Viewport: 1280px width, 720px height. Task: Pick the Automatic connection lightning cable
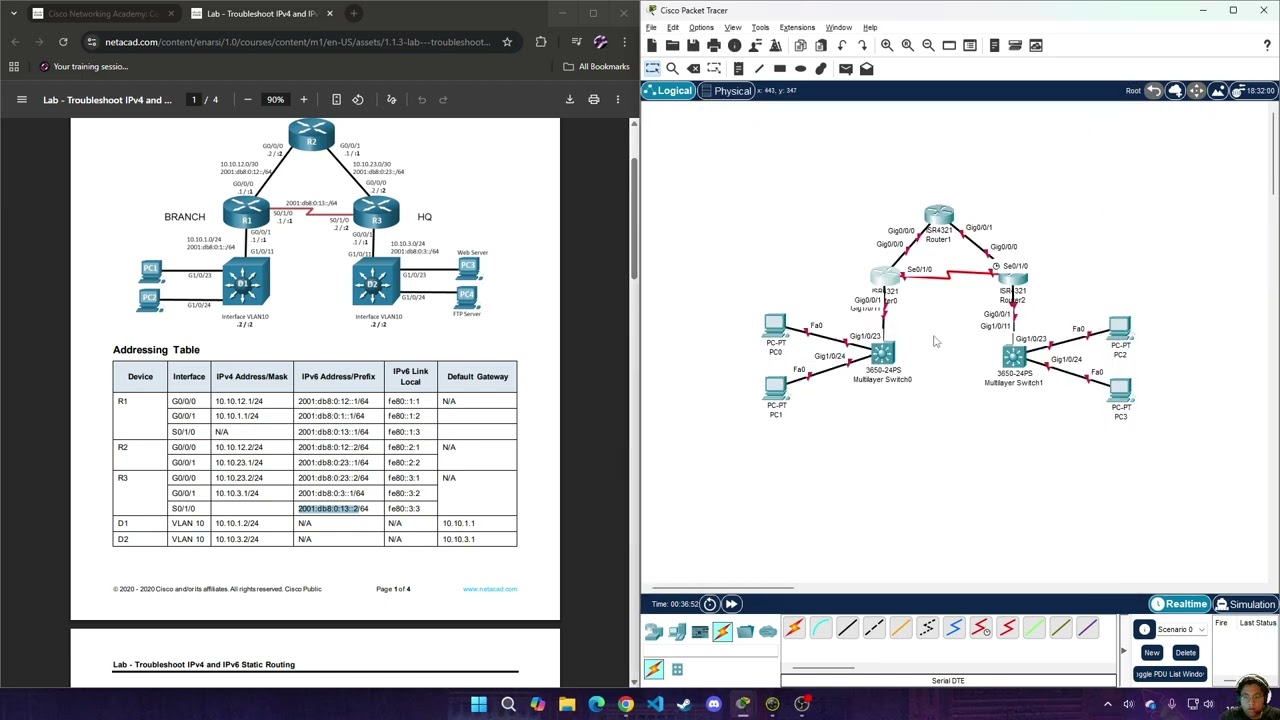click(x=794, y=628)
